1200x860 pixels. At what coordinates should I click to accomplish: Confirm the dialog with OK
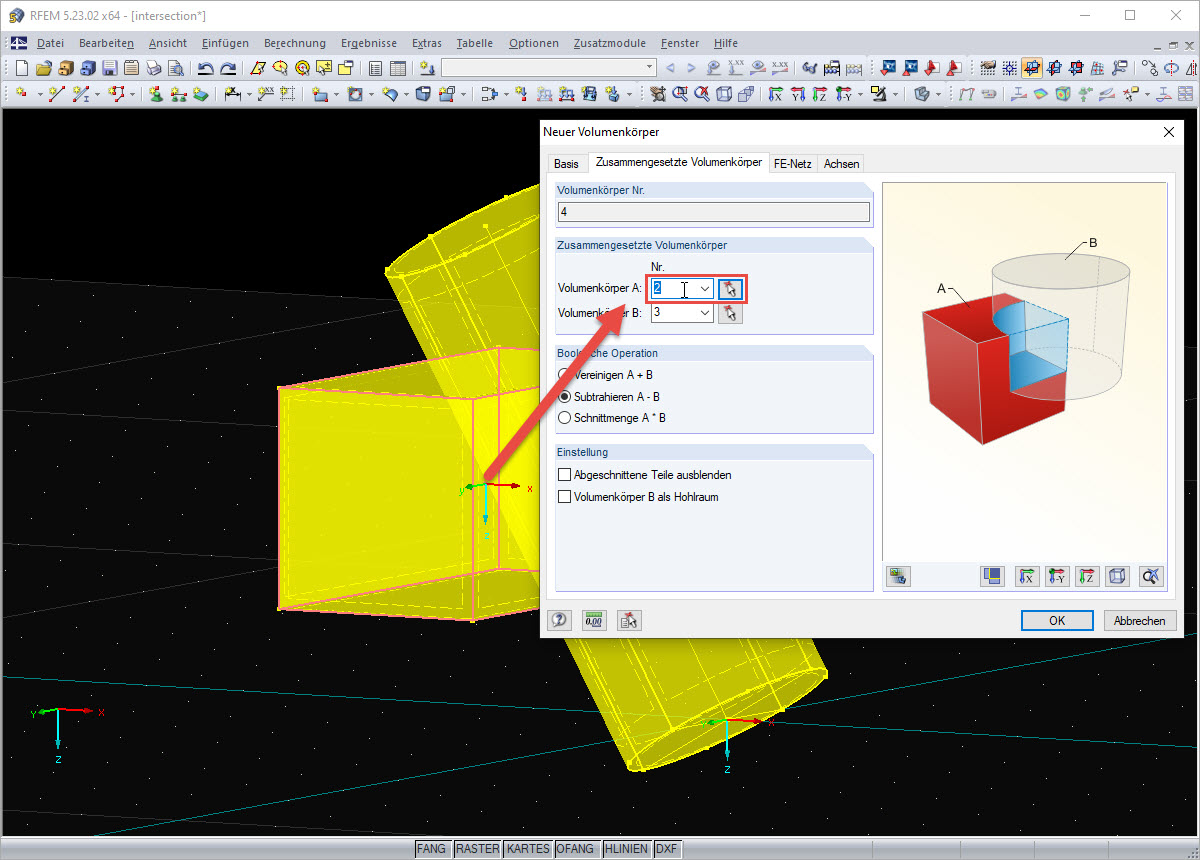(x=1057, y=620)
